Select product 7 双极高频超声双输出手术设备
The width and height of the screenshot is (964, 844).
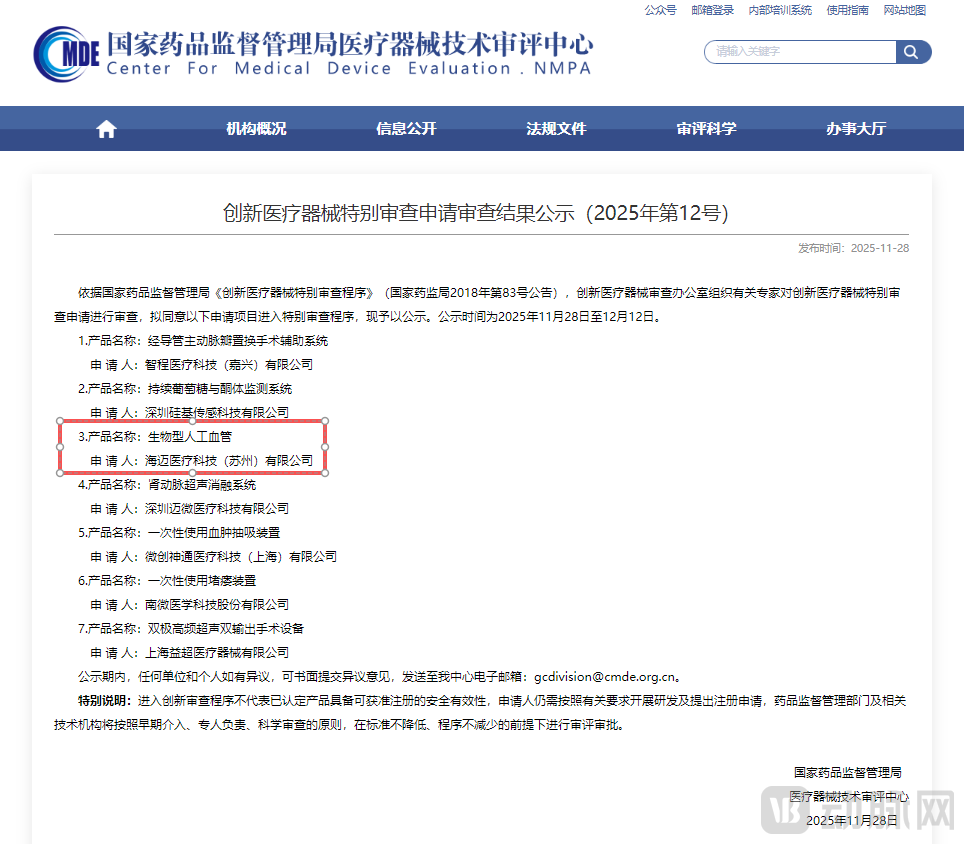coord(226,628)
